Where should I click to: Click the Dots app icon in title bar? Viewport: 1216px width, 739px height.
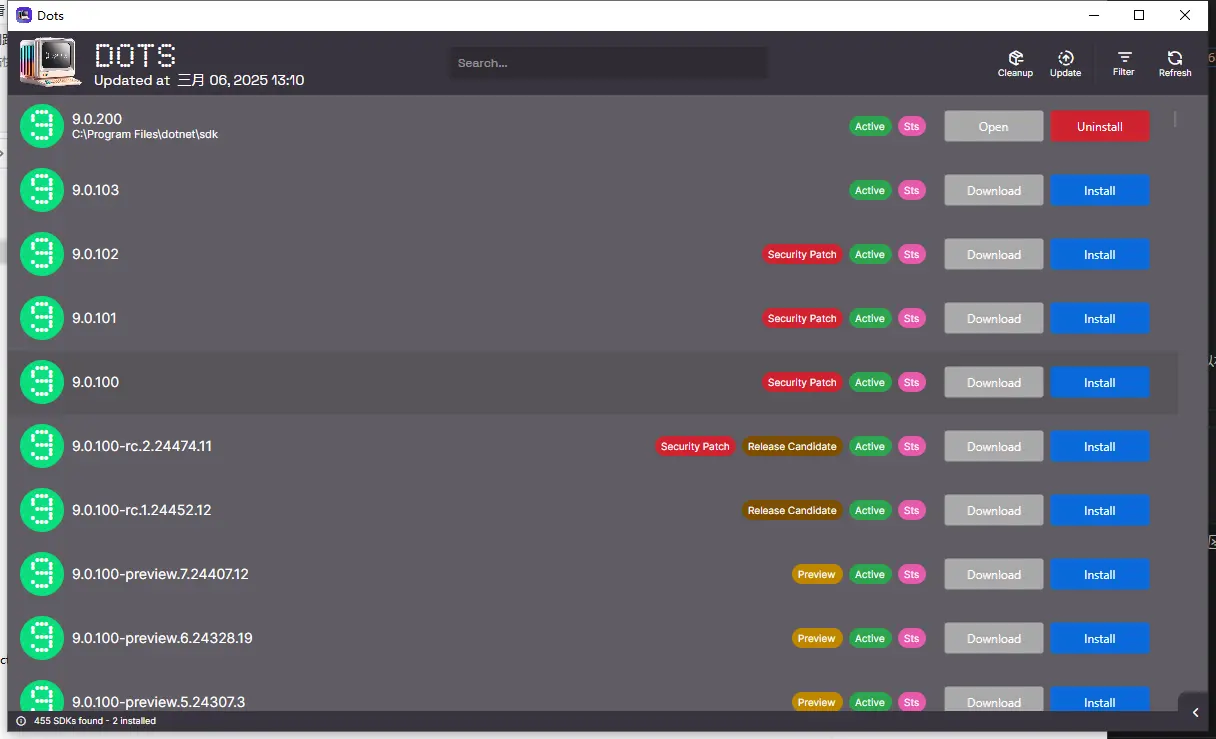[x=24, y=15]
